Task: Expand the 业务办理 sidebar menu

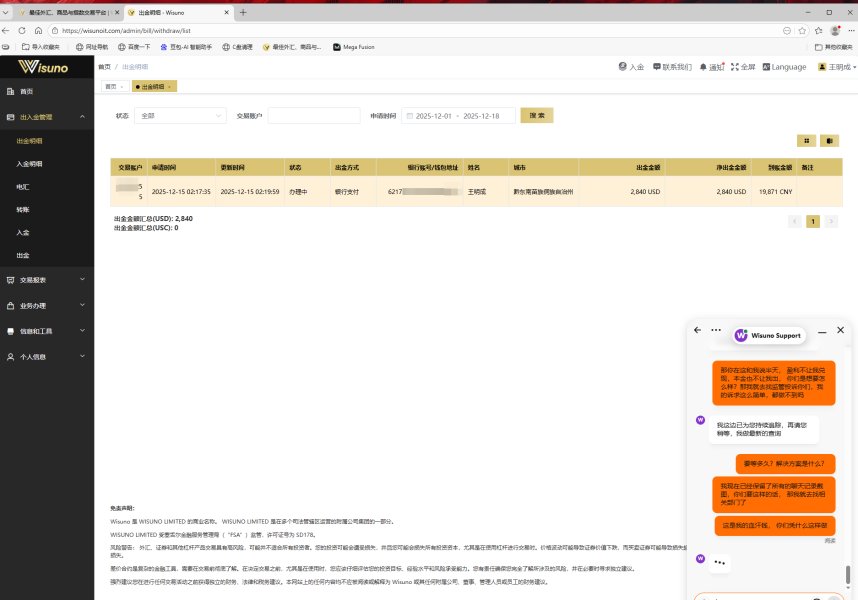Action: [47, 305]
